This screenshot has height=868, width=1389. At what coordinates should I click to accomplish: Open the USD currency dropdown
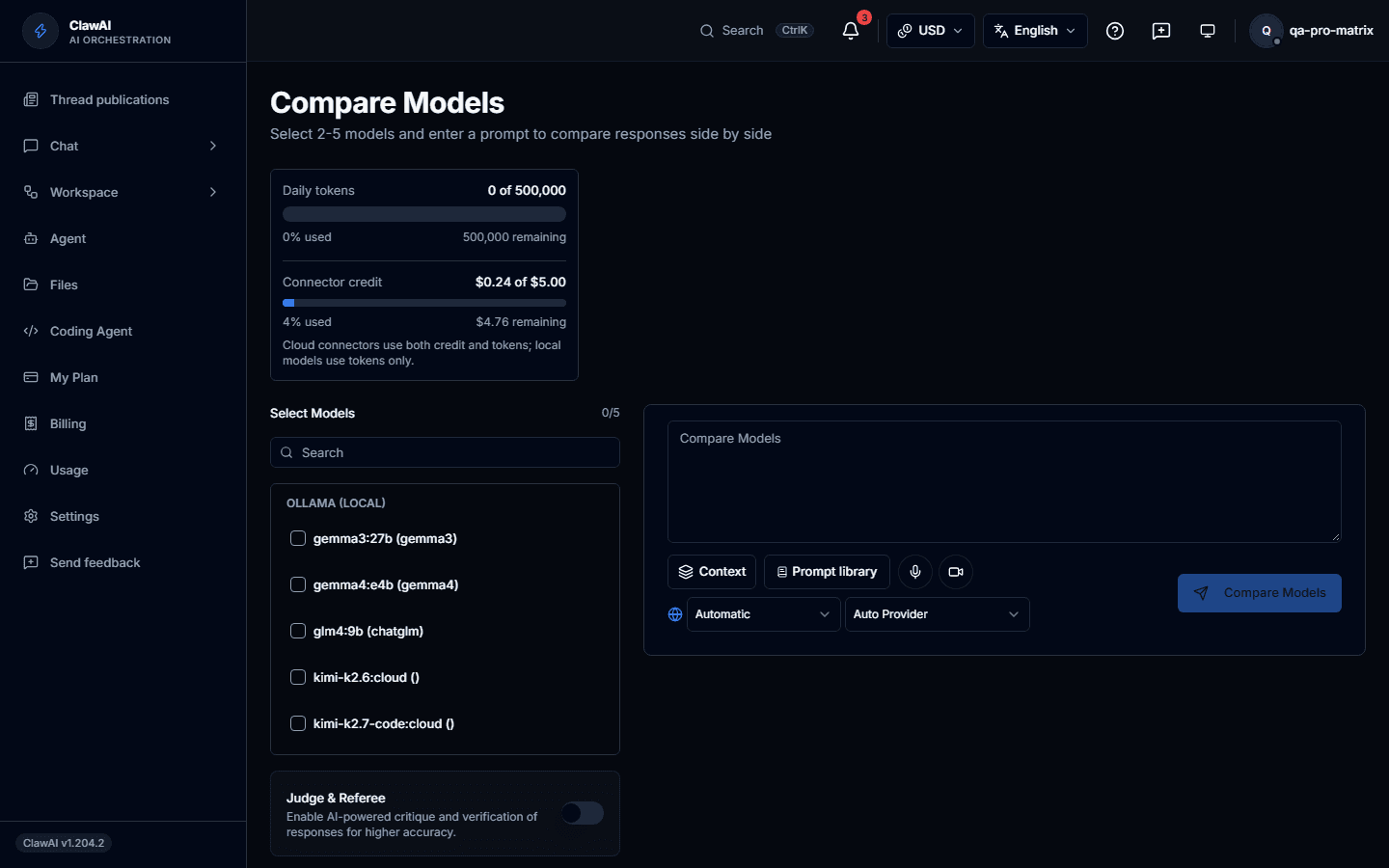(931, 31)
